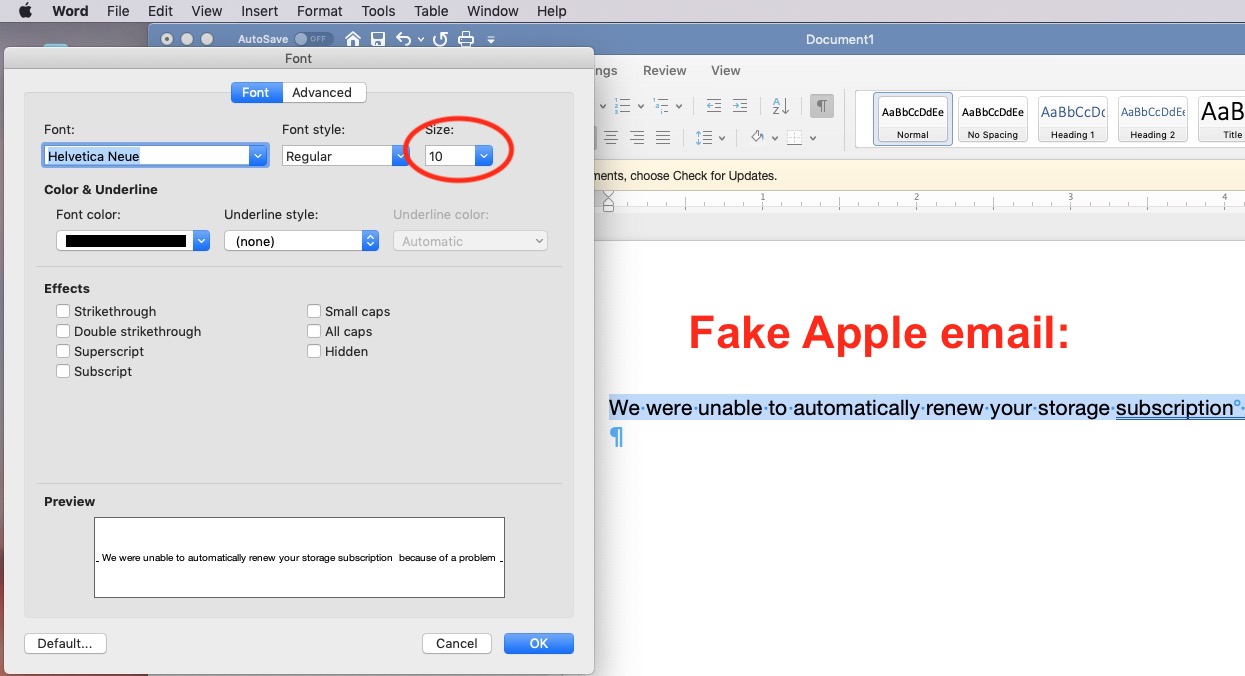Open the Word application menu
Image resolution: width=1245 pixels, height=676 pixels.
pos(70,11)
